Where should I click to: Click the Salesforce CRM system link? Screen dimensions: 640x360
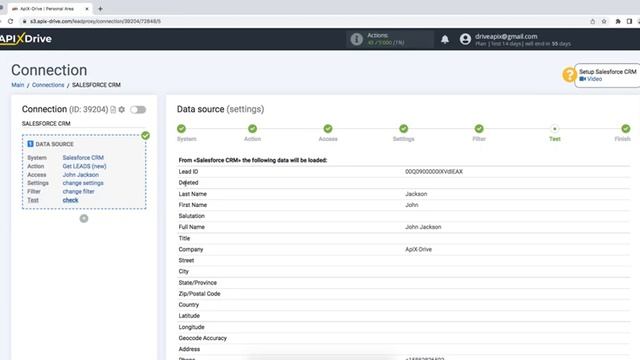point(83,158)
